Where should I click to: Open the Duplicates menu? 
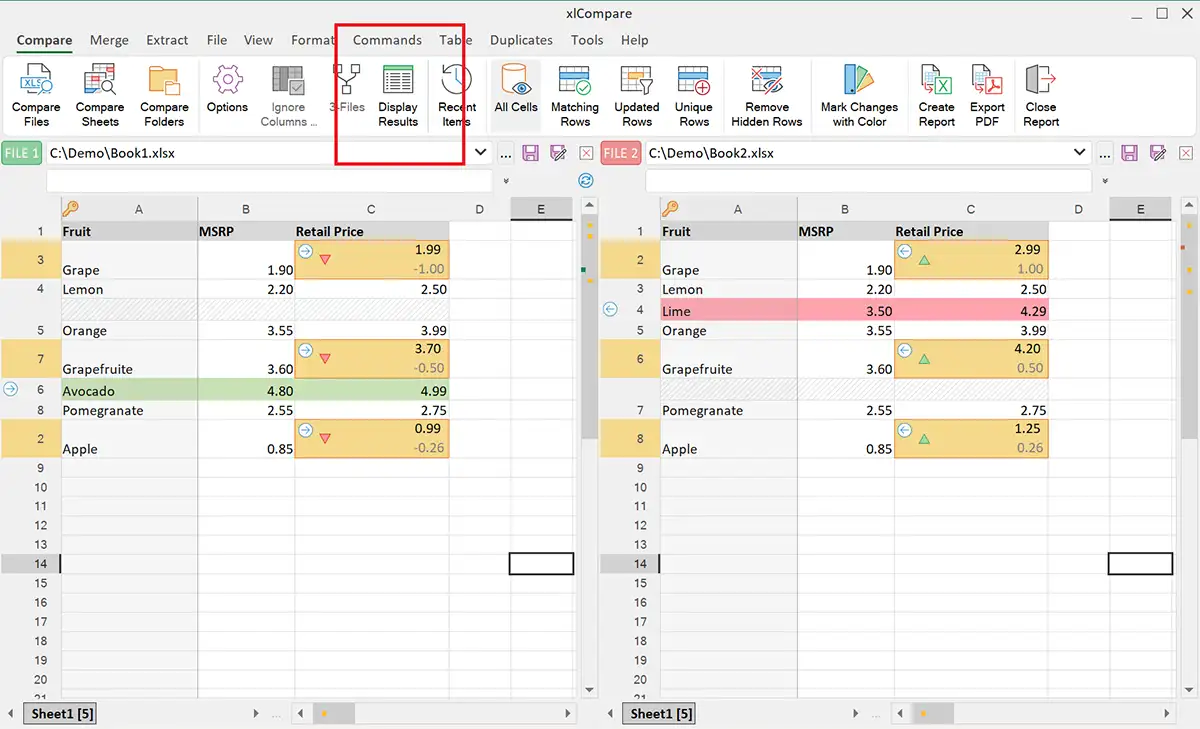(521, 40)
